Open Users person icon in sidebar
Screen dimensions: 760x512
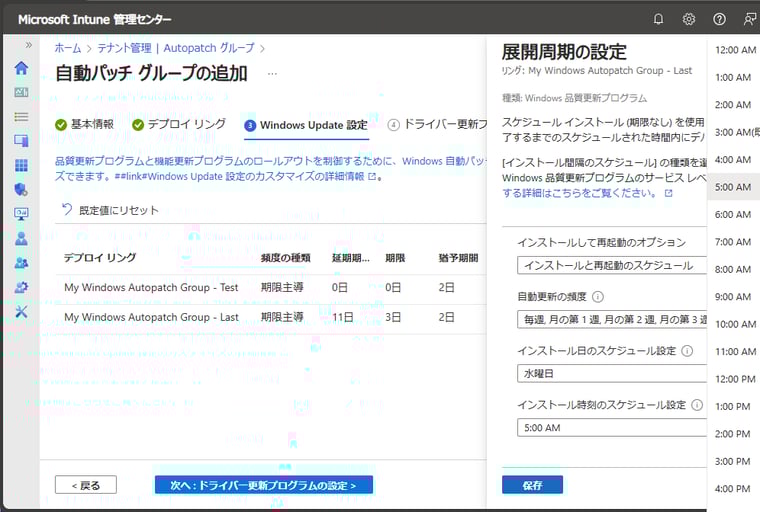coord(21,238)
